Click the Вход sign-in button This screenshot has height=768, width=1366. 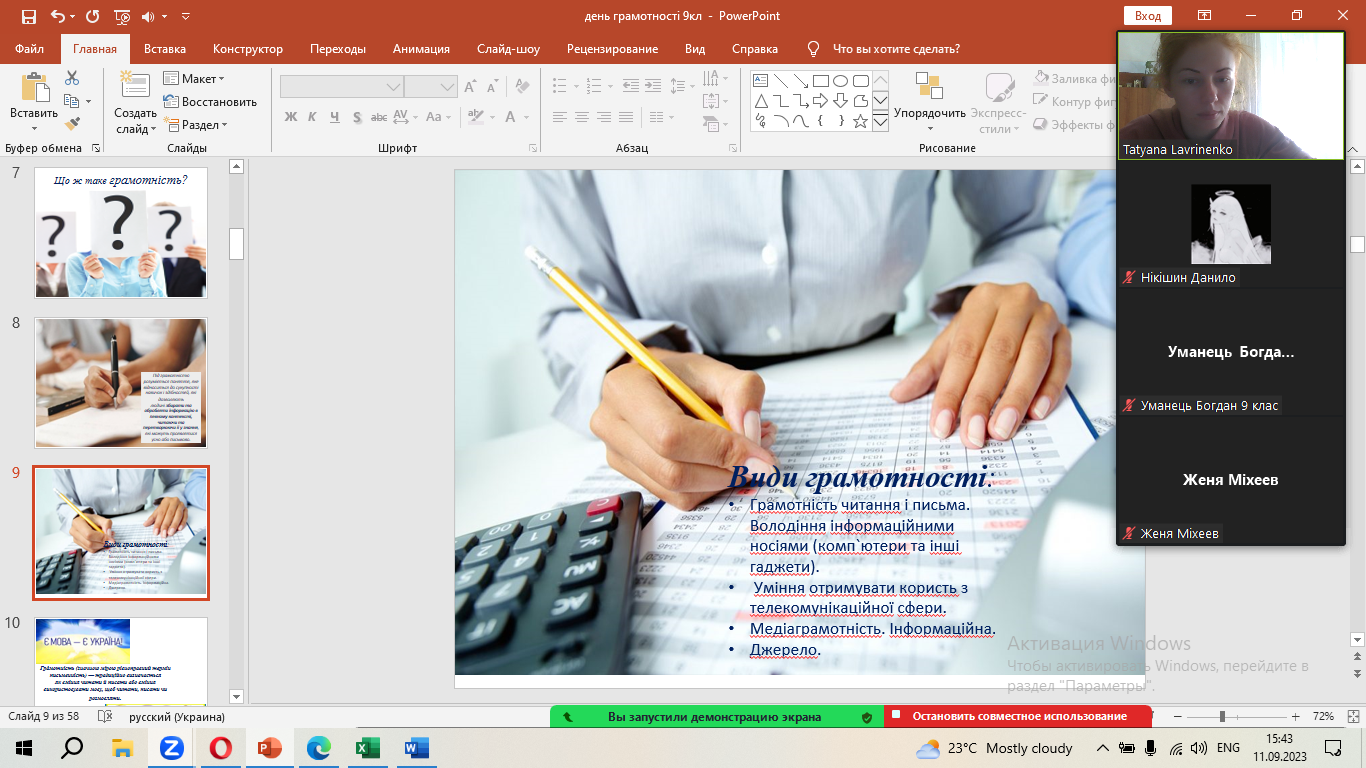tap(1147, 16)
